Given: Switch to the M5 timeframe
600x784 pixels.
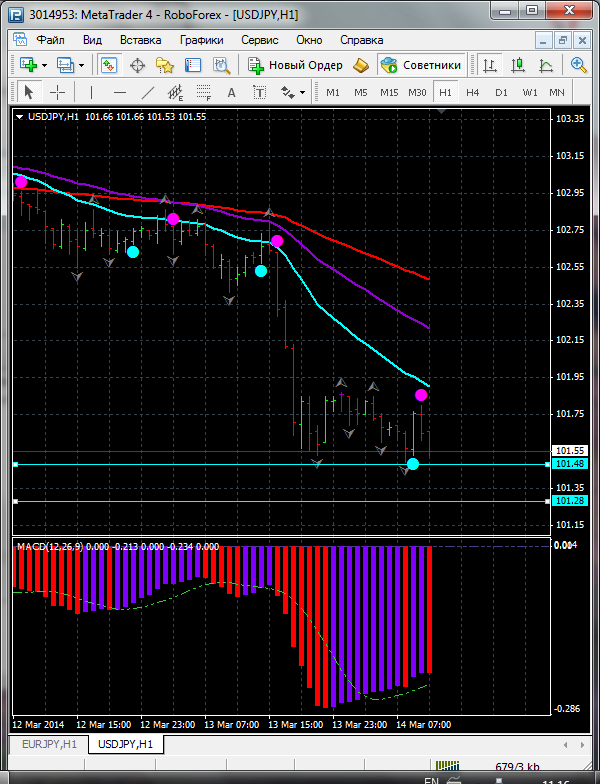Looking at the screenshot, I should (360, 92).
